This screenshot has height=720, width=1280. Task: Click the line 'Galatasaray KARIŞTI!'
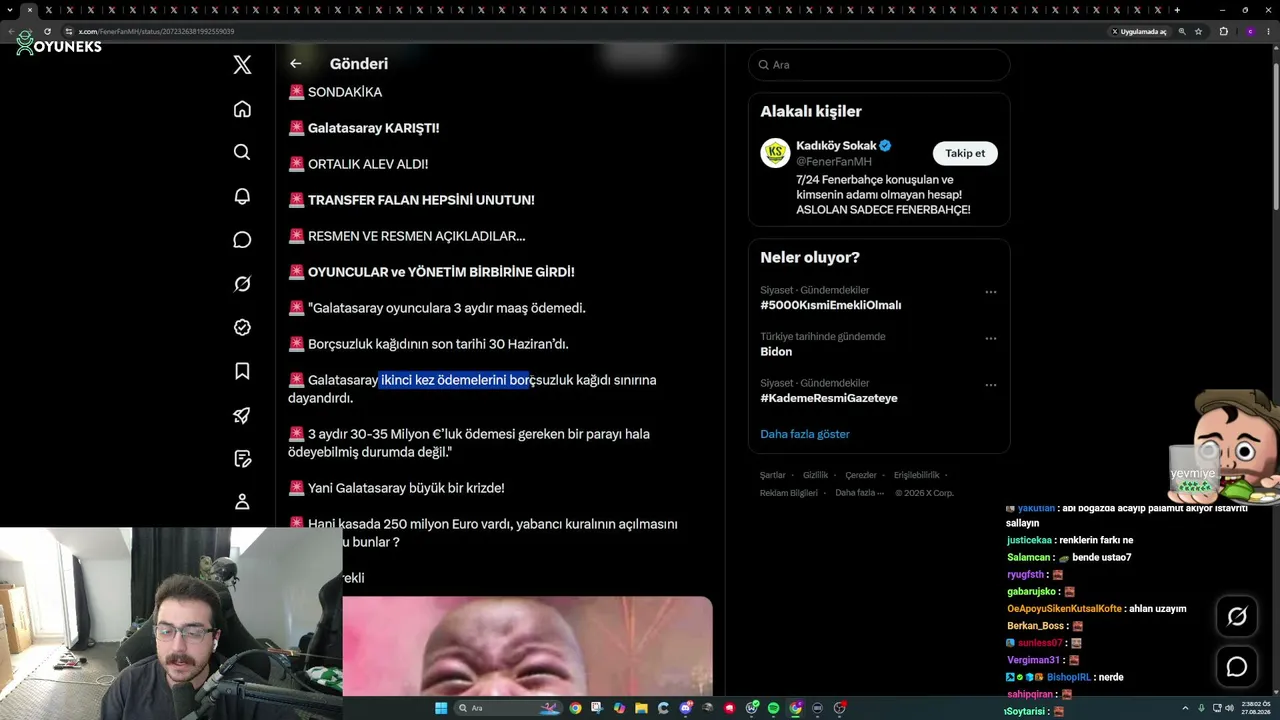(x=374, y=128)
